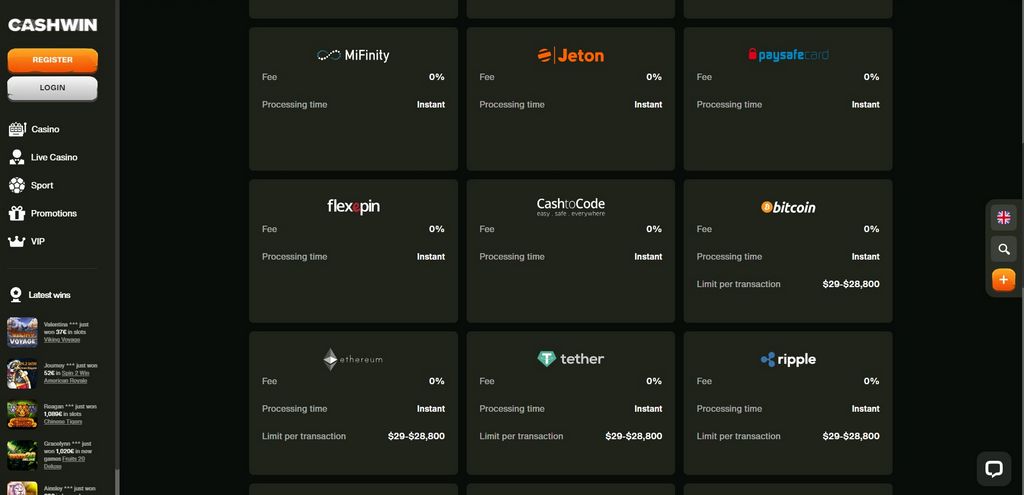
Task: Go to the Sport section
Action: 31,185
